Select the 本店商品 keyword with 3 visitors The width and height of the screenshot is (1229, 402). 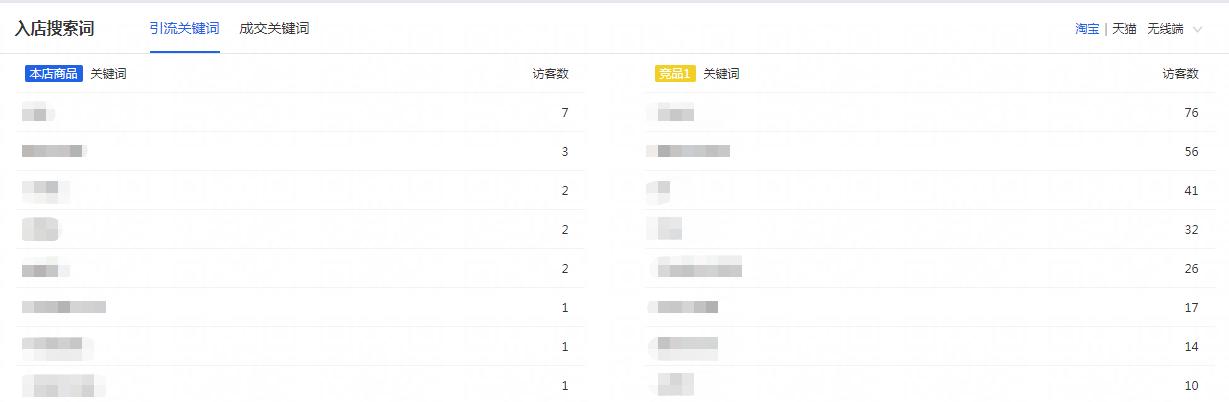(54, 152)
